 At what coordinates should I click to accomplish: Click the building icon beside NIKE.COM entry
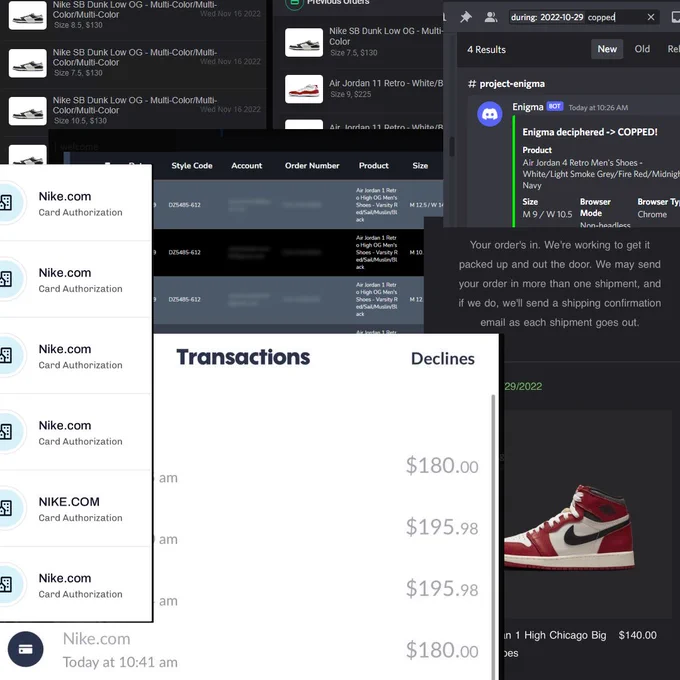(6, 508)
